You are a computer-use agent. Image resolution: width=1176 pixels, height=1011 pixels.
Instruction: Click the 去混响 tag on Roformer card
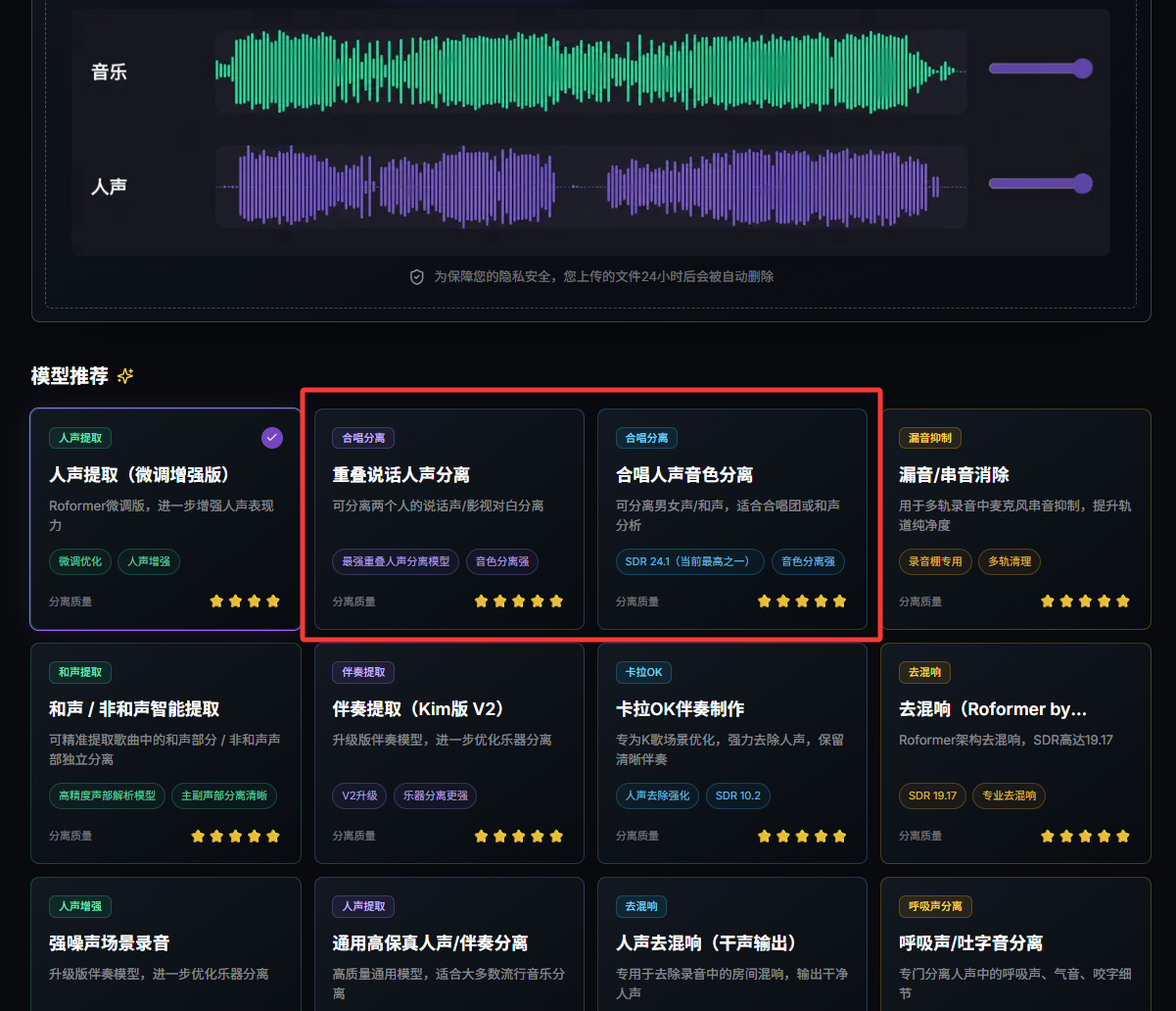click(x=924, y=672)
